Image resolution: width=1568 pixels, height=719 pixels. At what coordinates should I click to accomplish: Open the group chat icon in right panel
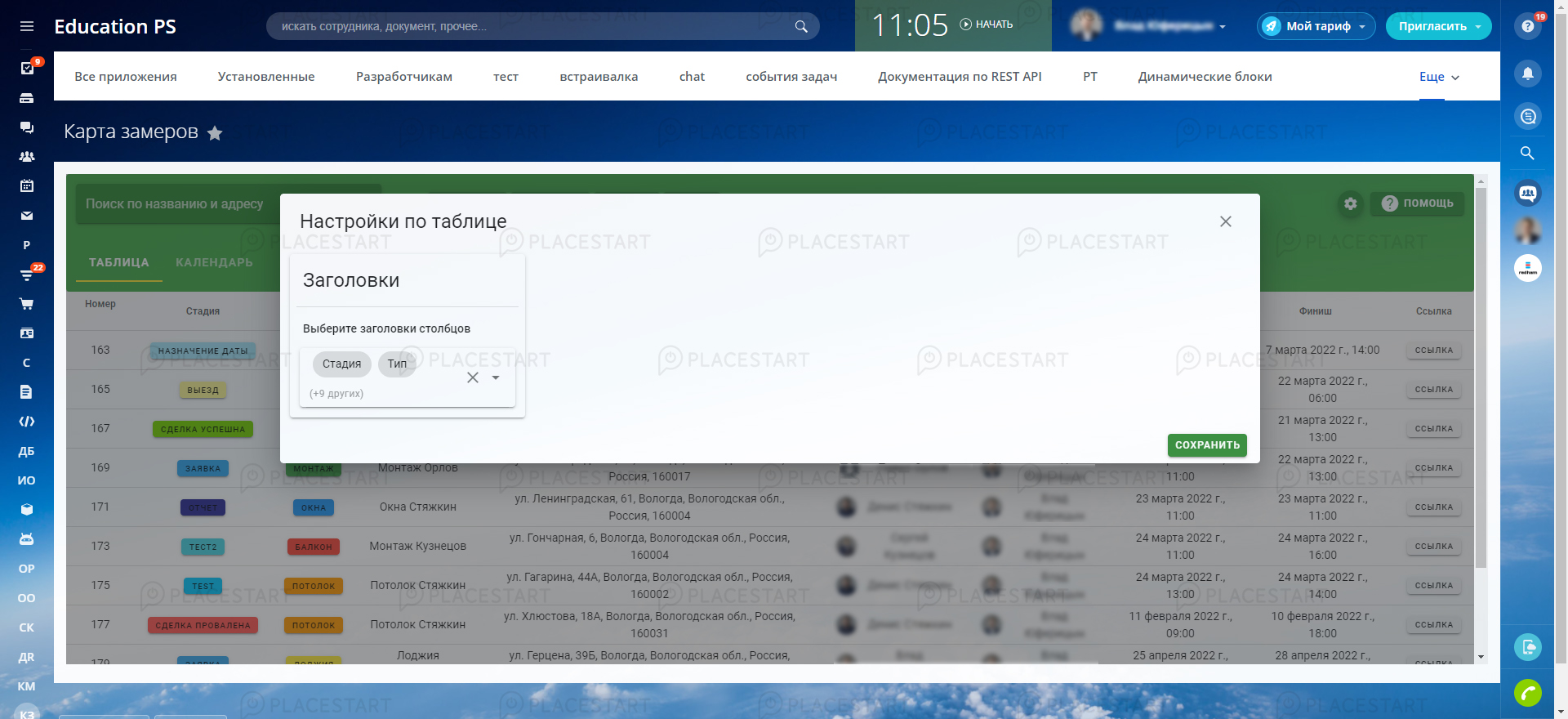pyautogui.click(x=1528, y=194)
